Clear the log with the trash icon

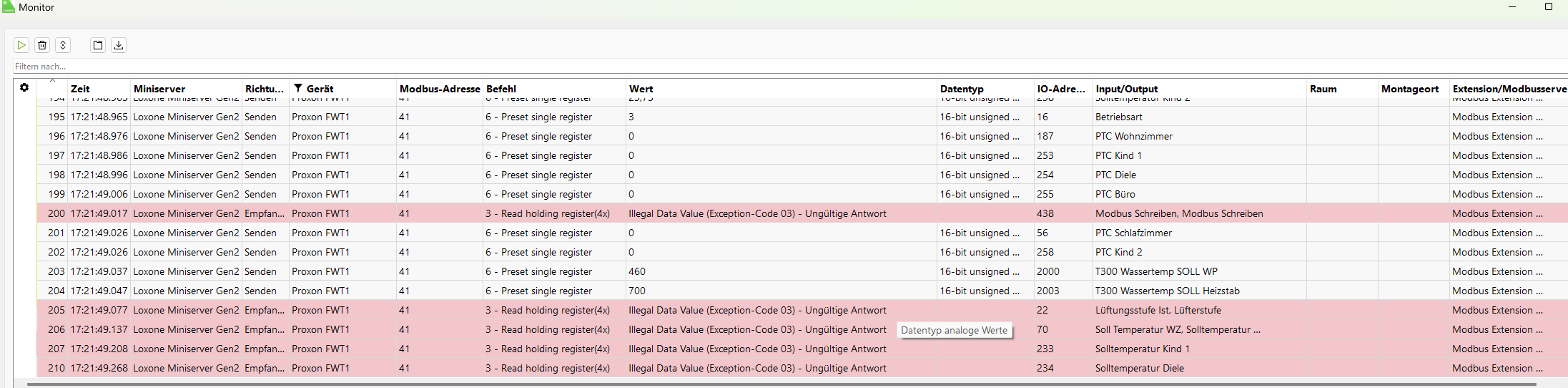coord(42,45)
